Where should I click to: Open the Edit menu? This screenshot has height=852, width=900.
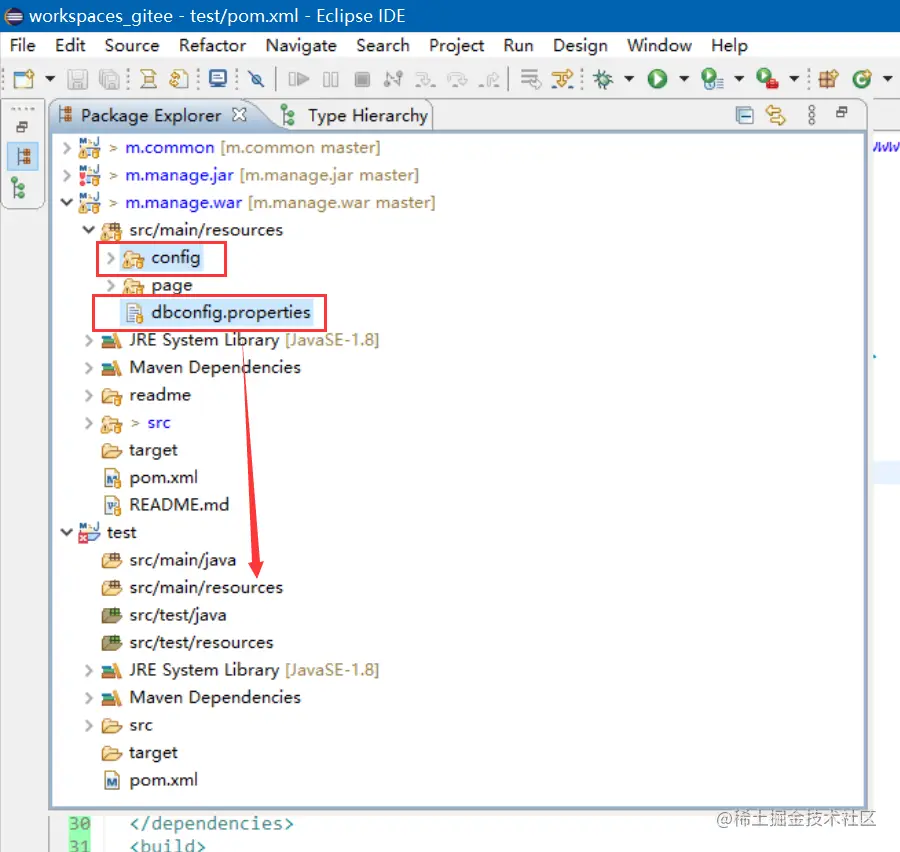coord(70,45)
